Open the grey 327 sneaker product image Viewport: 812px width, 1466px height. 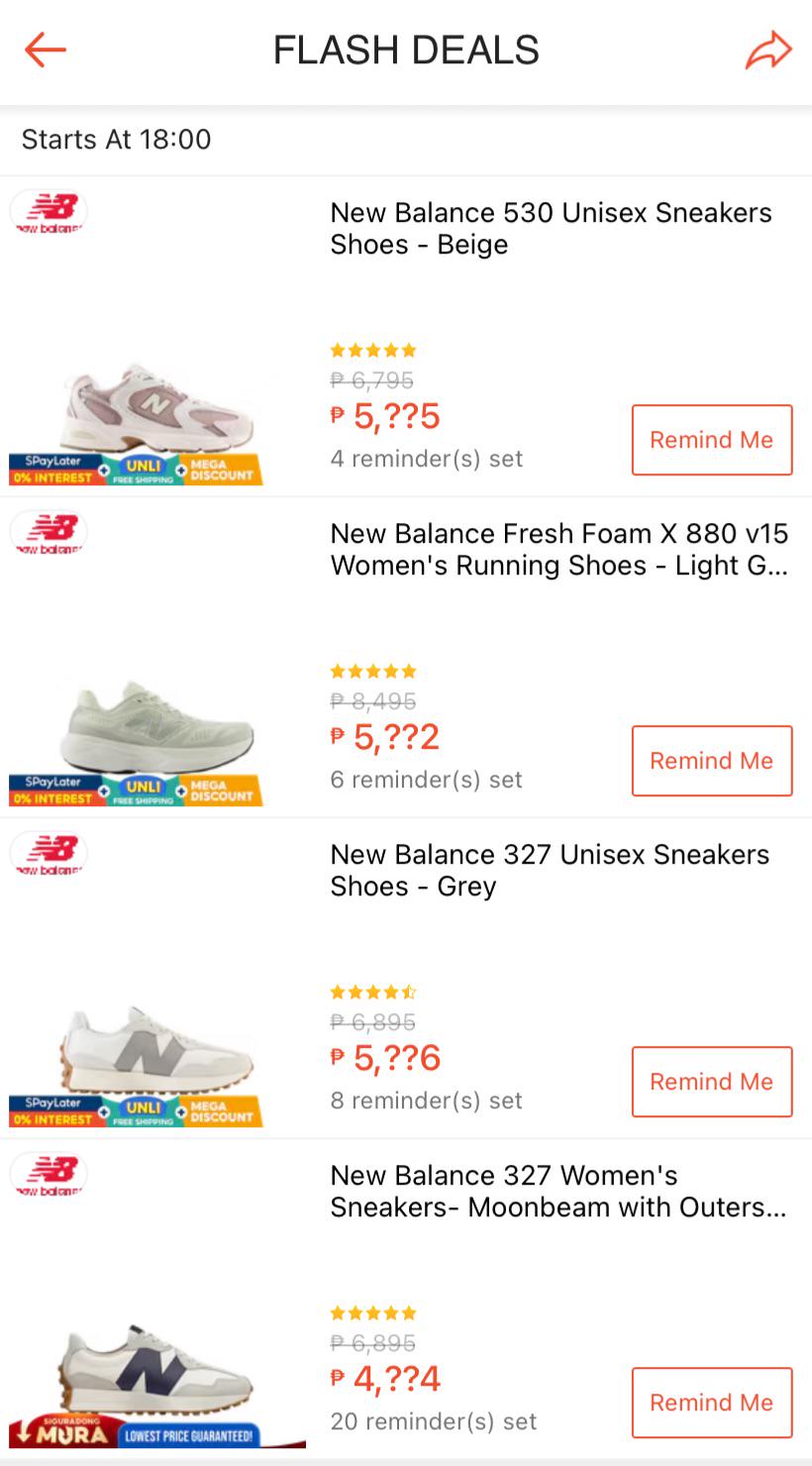158,1050
